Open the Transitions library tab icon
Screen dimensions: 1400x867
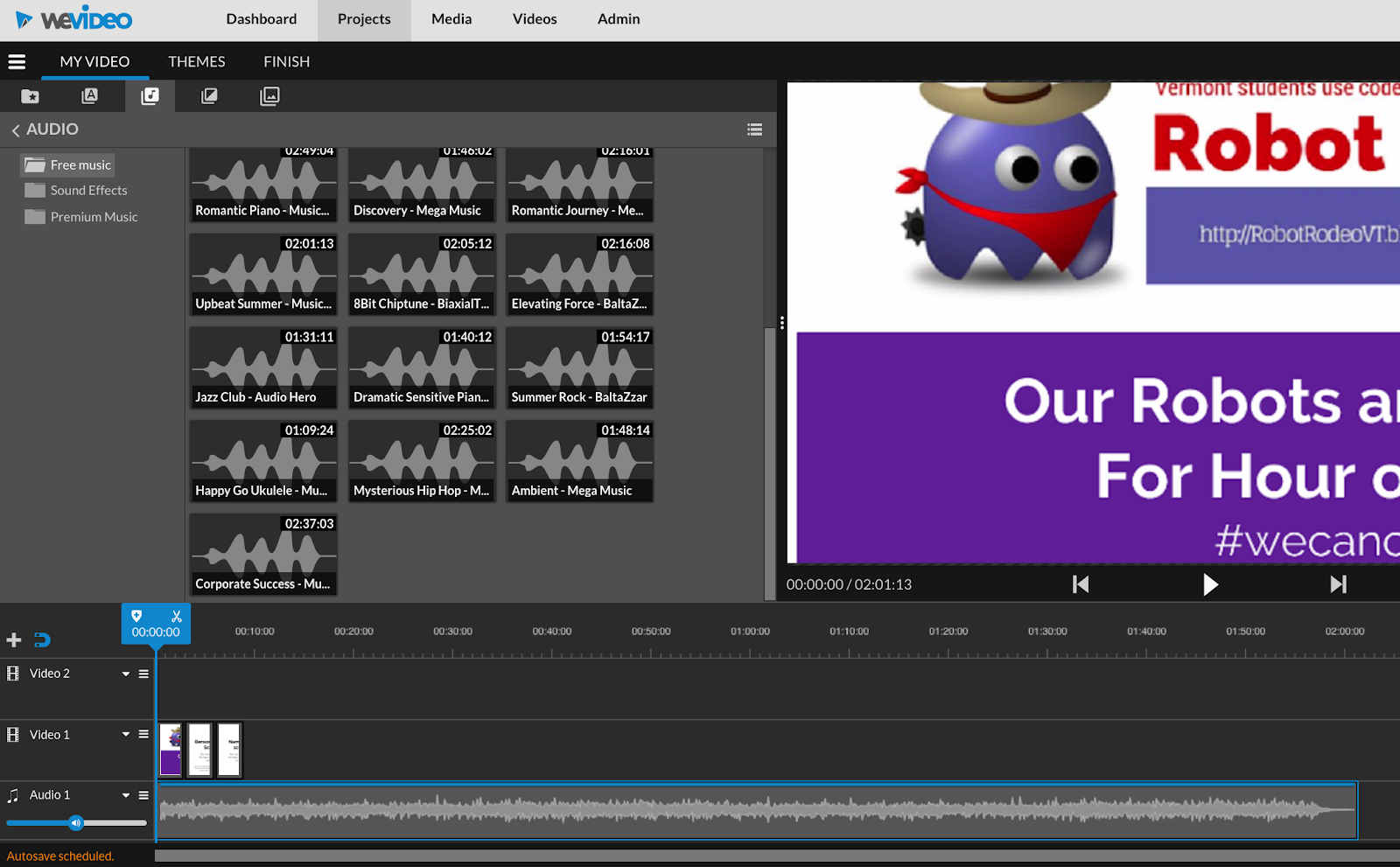[x=209, y=96]
